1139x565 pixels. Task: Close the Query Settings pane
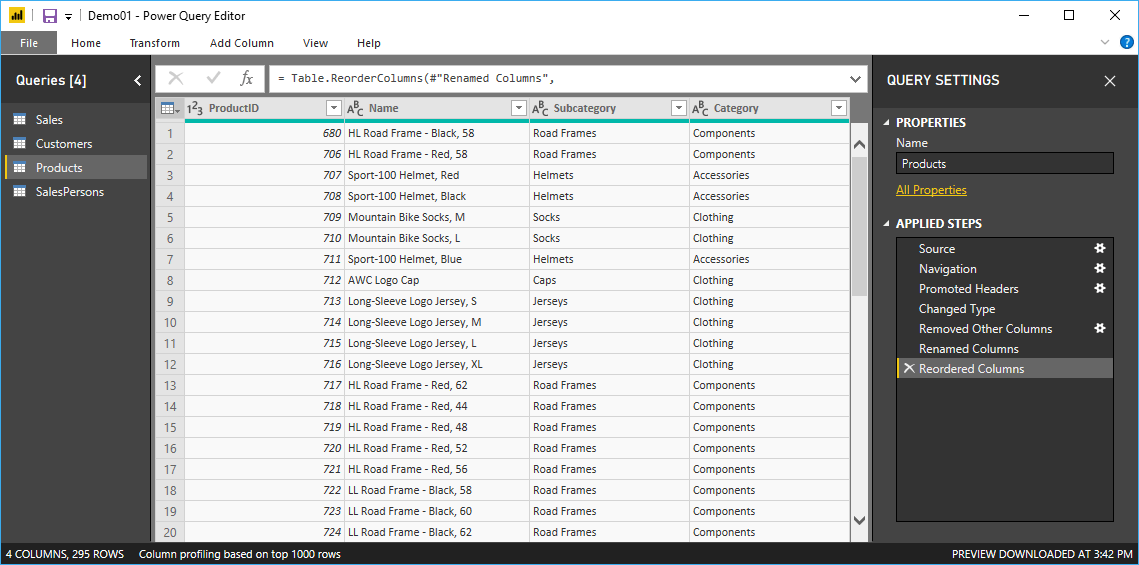pyautogui.click(x=1110, y=81)
